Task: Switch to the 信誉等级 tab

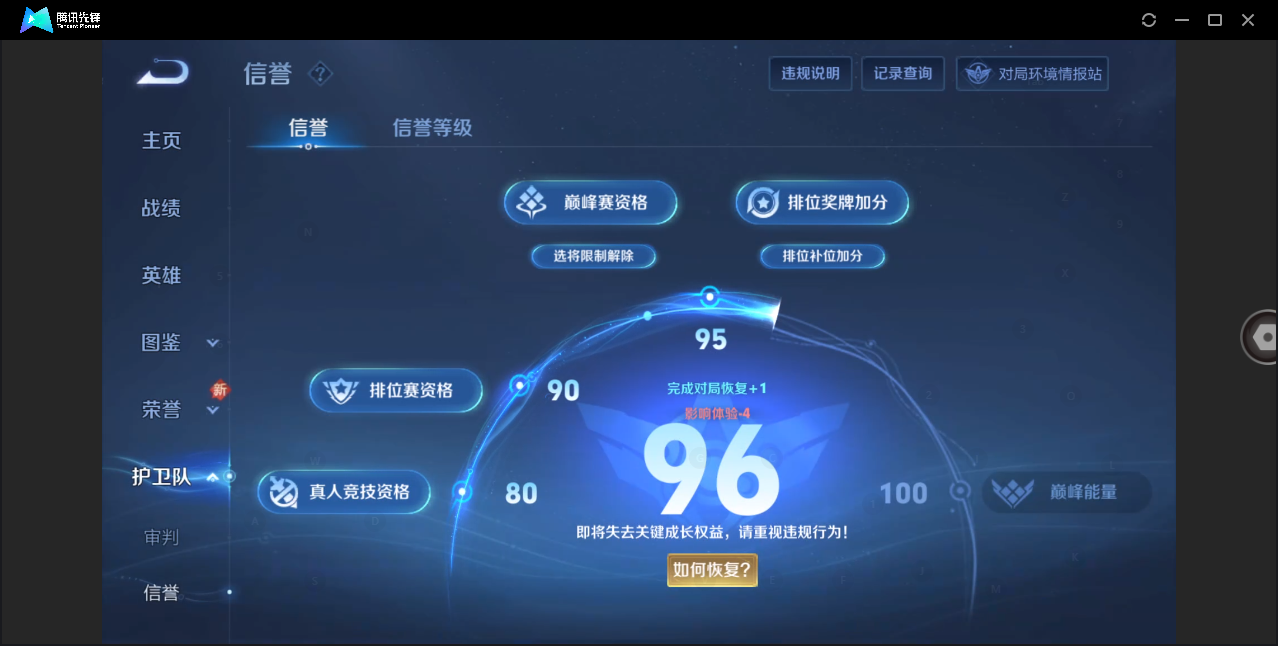Action: click(432, 128)
